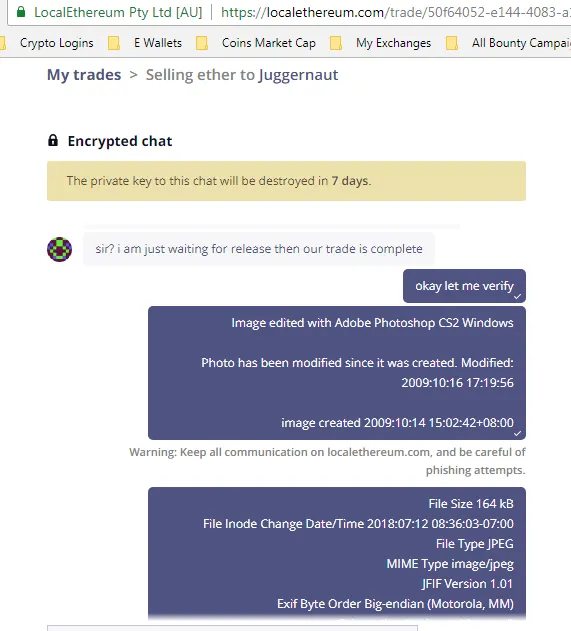Click the folder icon beside E Wallets
571x631 pixels.
(x=114, y=43)
